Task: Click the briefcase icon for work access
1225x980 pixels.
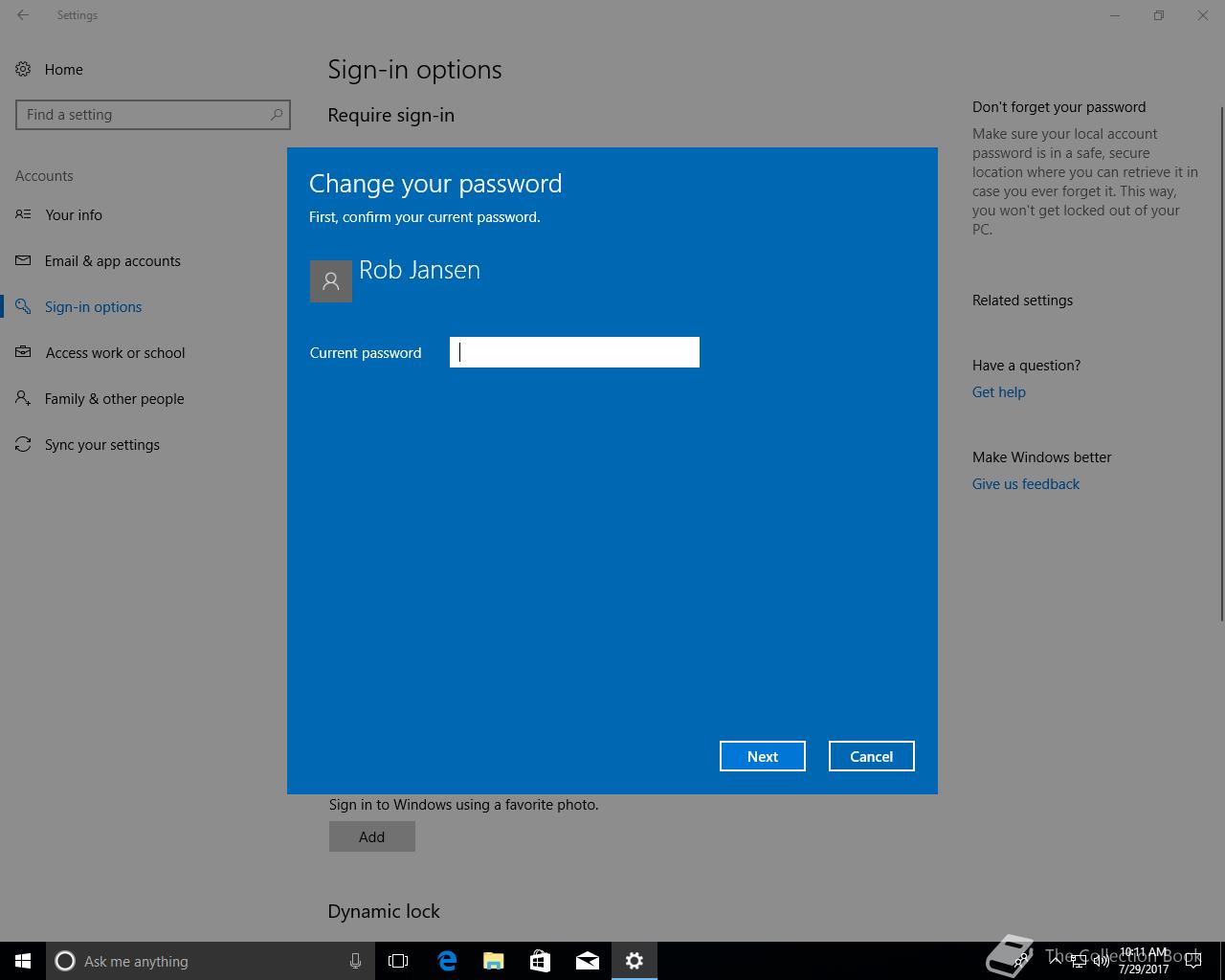Action: point(23,352)
